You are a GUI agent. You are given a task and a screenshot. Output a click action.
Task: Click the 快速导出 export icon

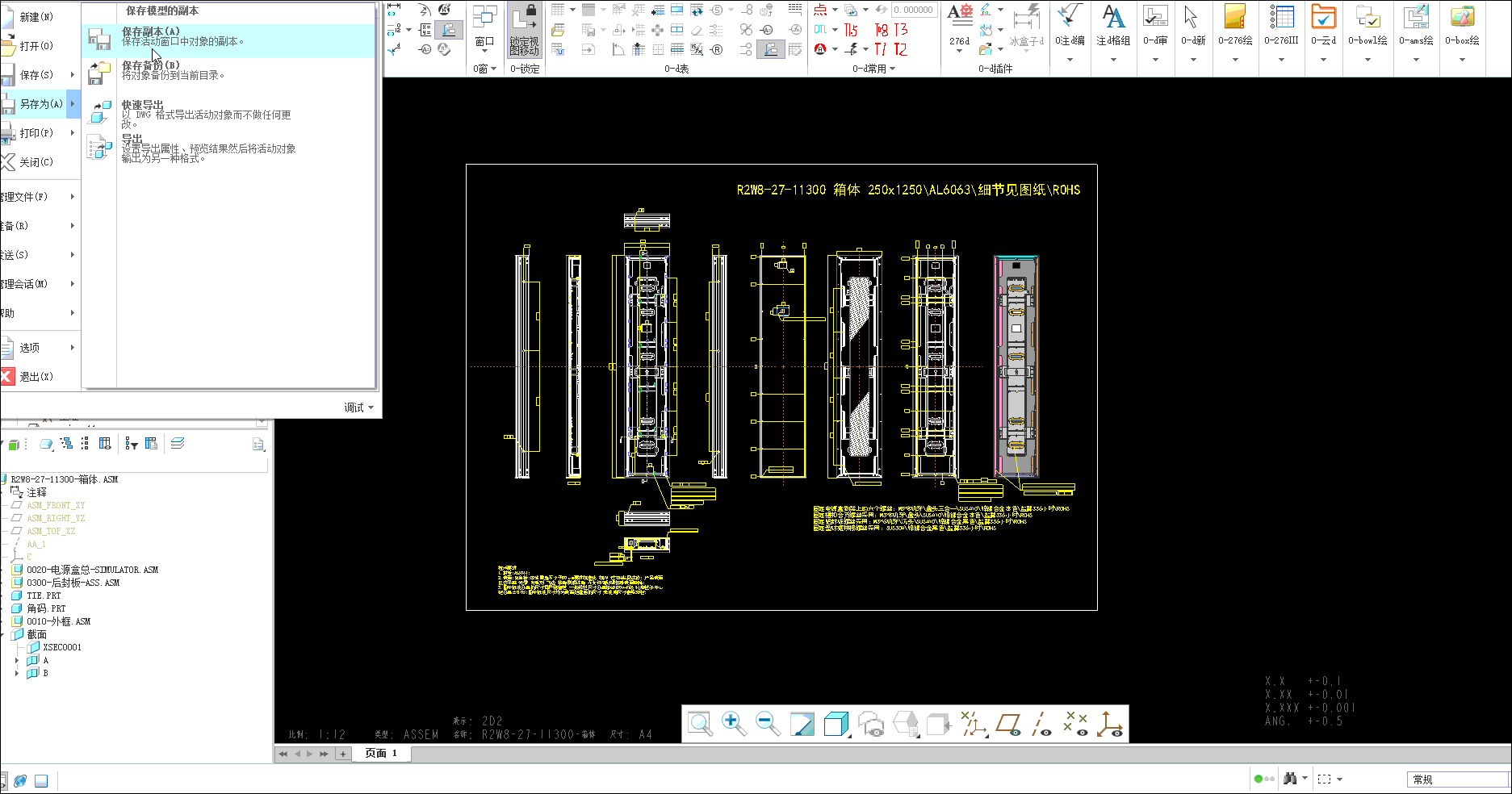[x=100, y=112]
